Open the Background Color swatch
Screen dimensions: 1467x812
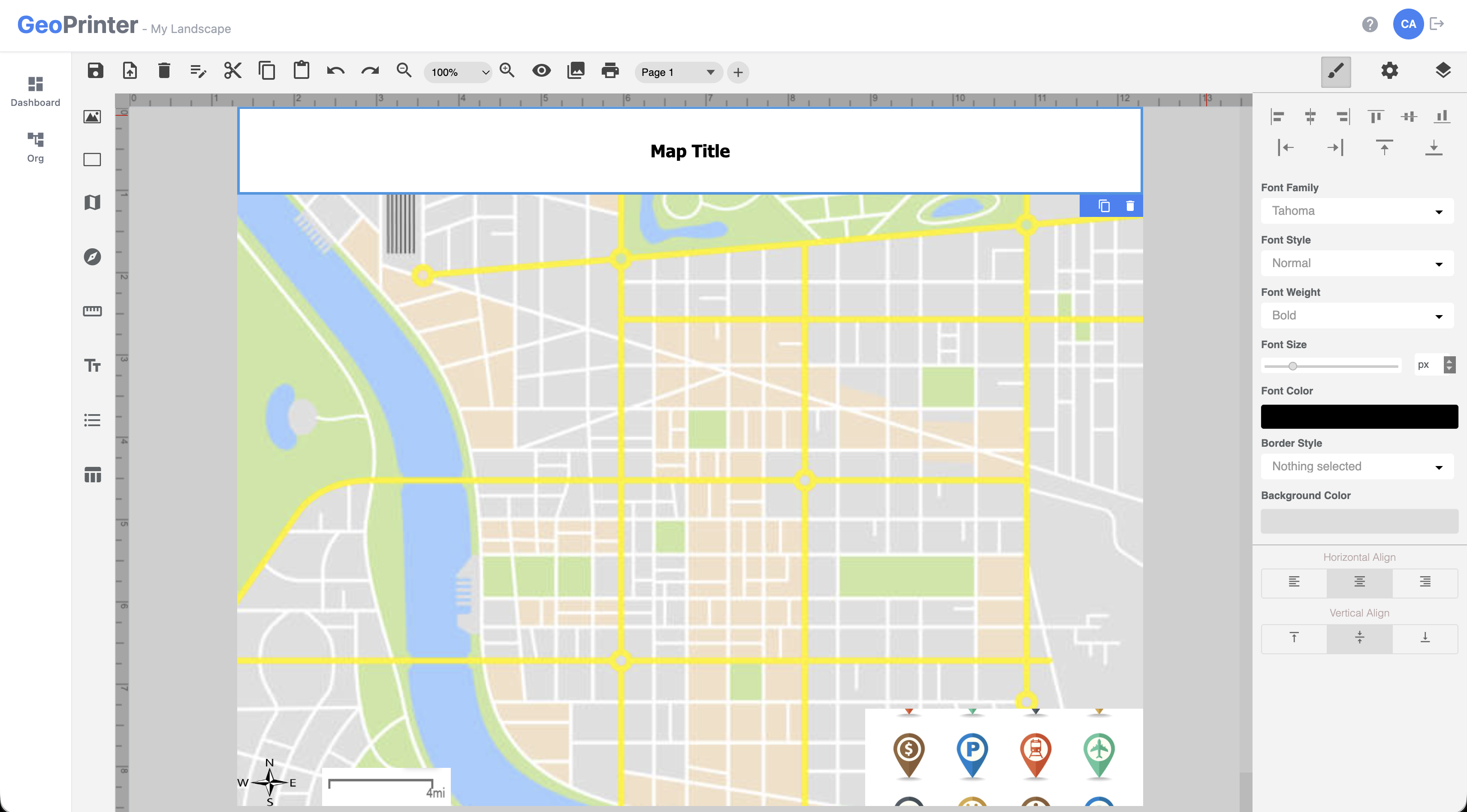click(1359, 521)
